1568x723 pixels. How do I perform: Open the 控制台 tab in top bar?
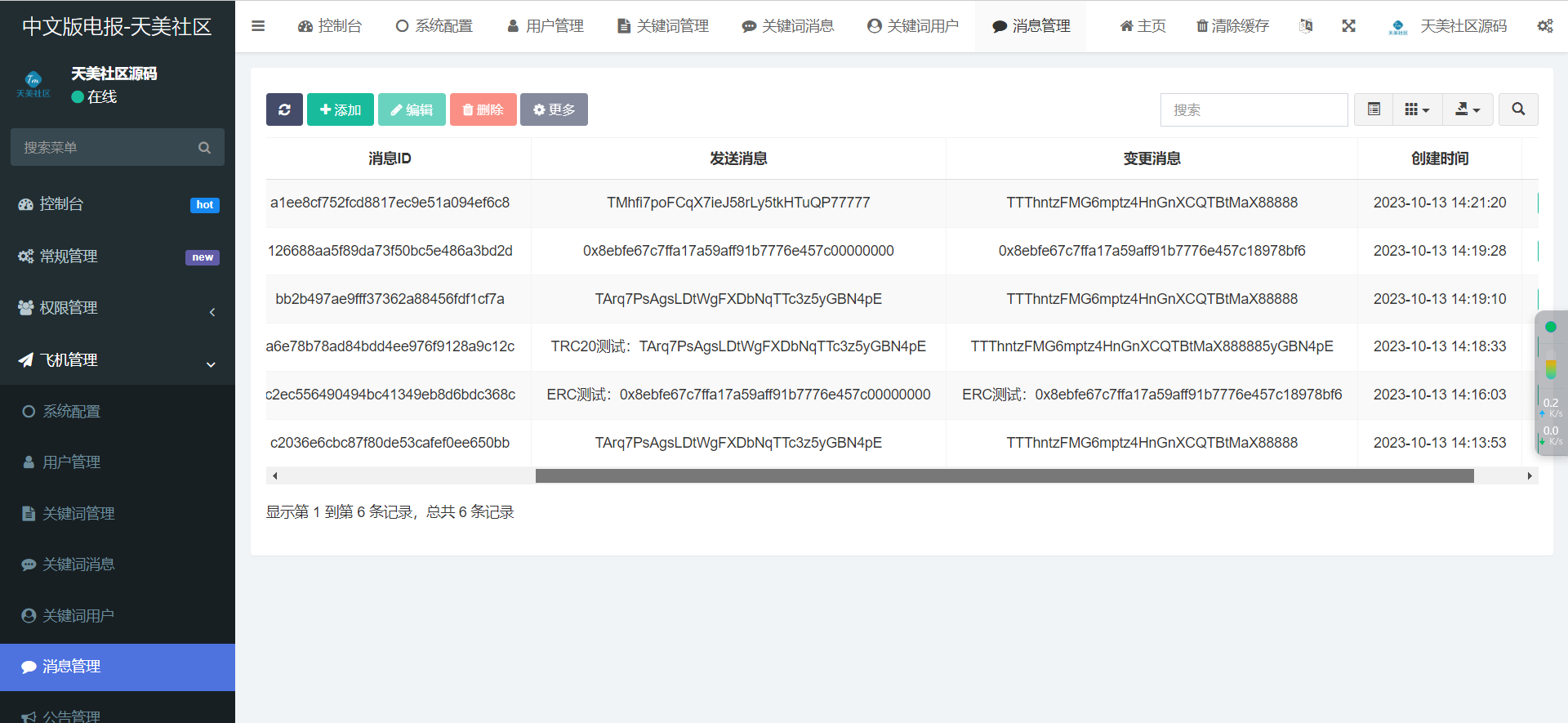tap(330, 26)
